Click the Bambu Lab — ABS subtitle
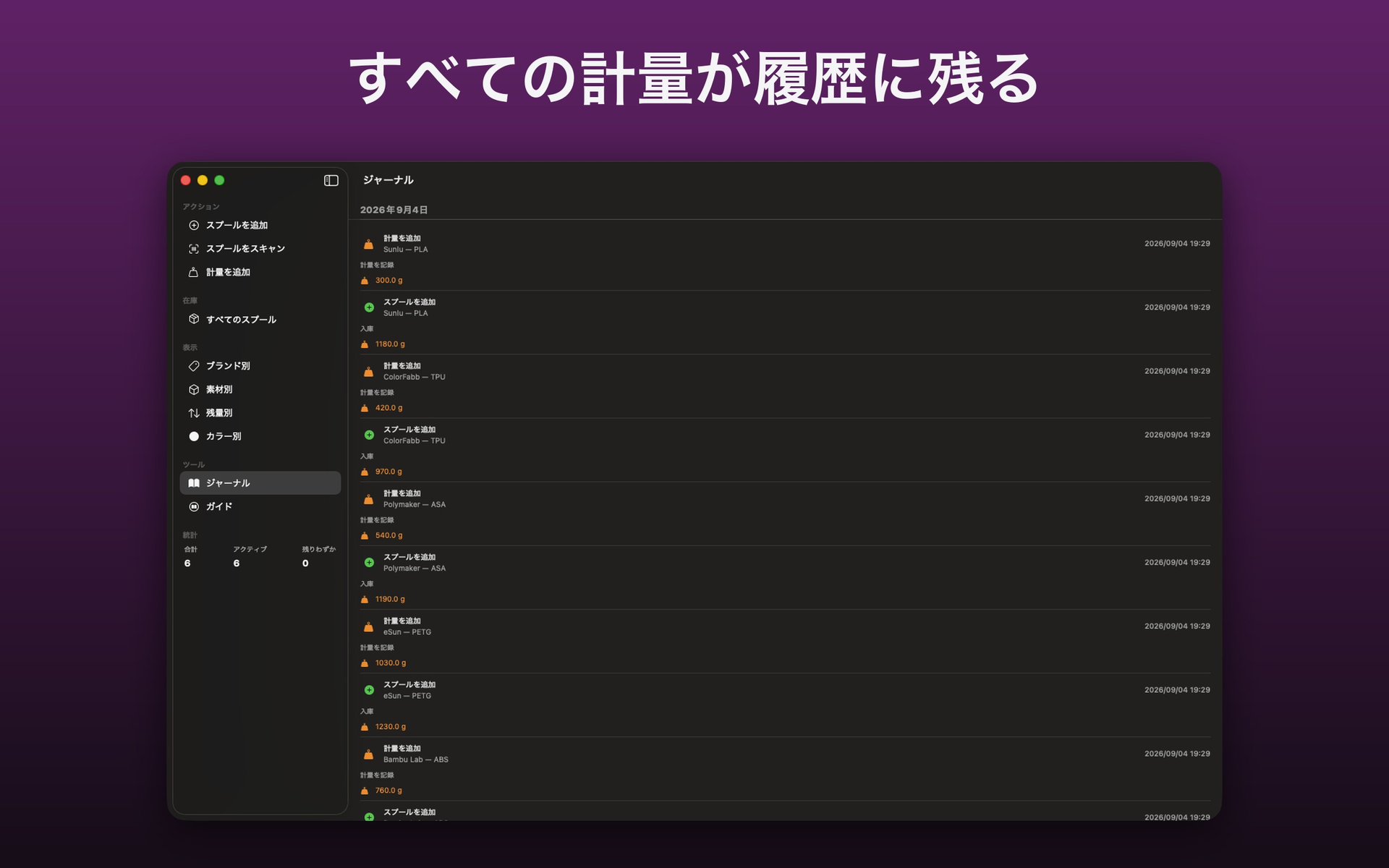1389x868 pixels. coord(416,759)
